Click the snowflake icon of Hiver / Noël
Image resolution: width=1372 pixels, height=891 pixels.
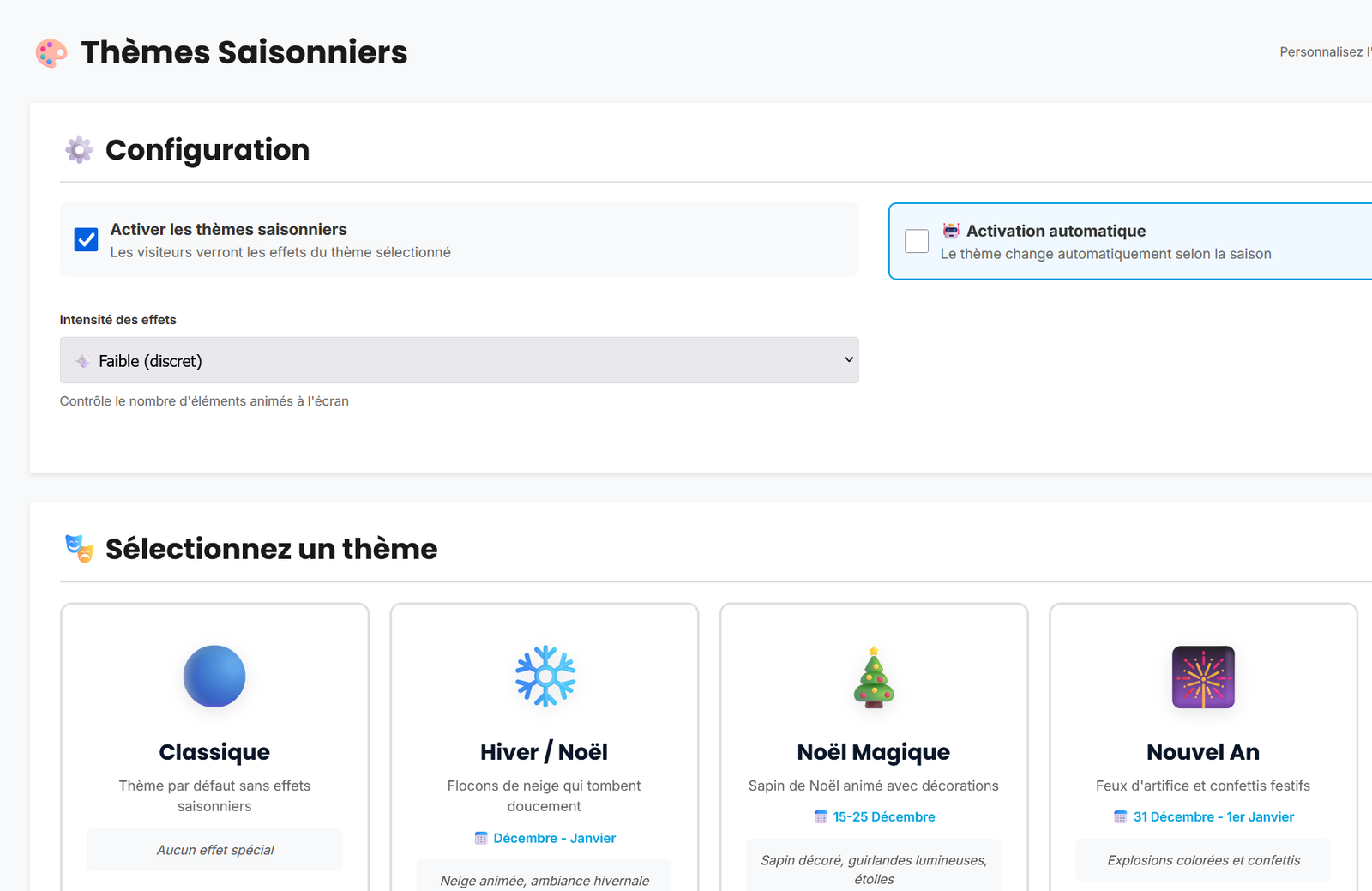(x=545, y=677)
